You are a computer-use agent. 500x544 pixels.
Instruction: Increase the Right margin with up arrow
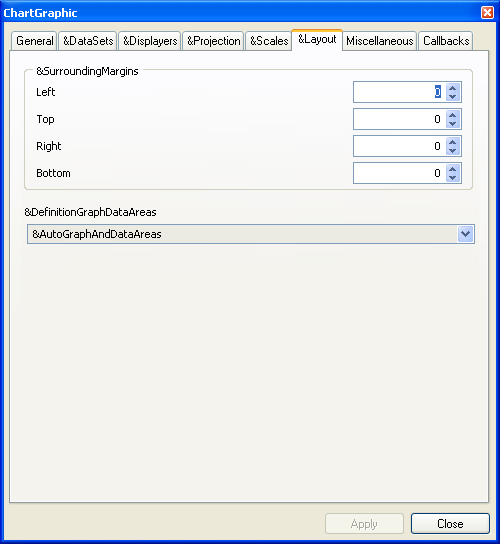pos(452,142)
